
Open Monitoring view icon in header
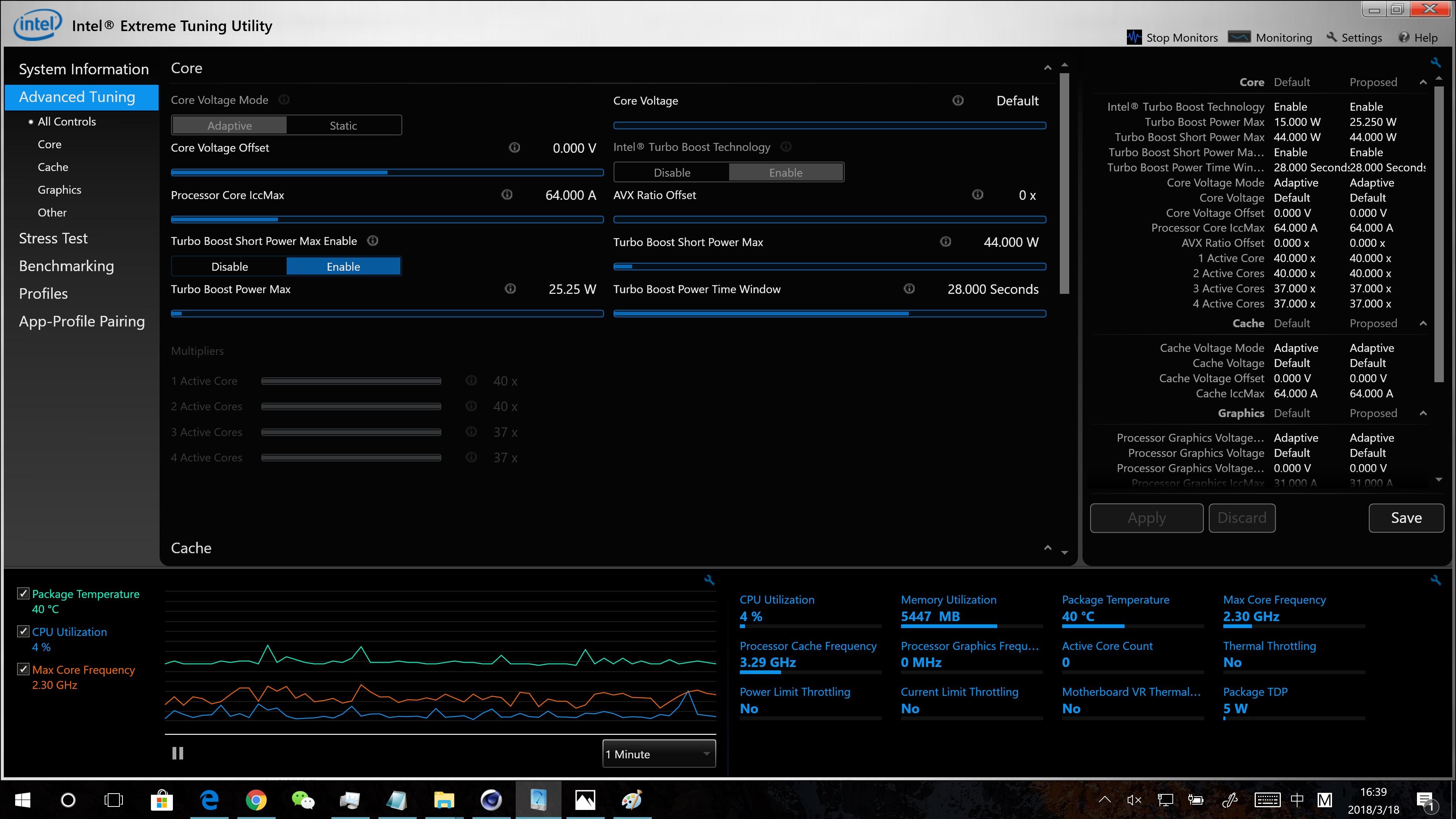[x=1239, y=37]
